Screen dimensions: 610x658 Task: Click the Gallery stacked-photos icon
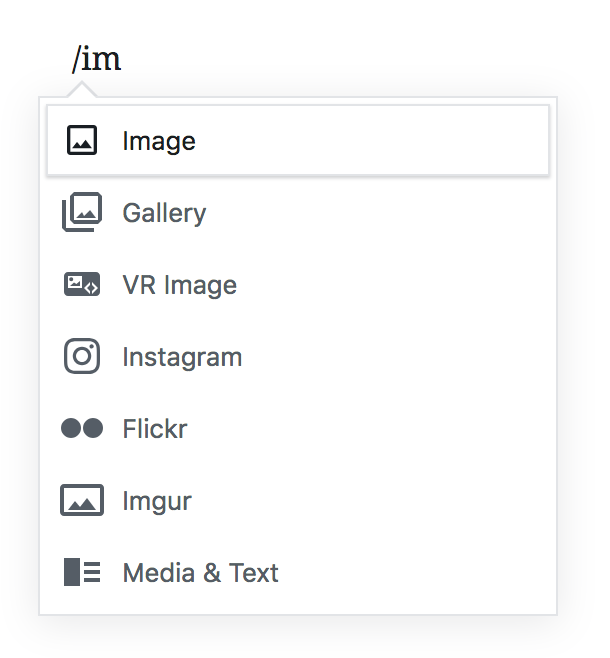pos(82,213)
